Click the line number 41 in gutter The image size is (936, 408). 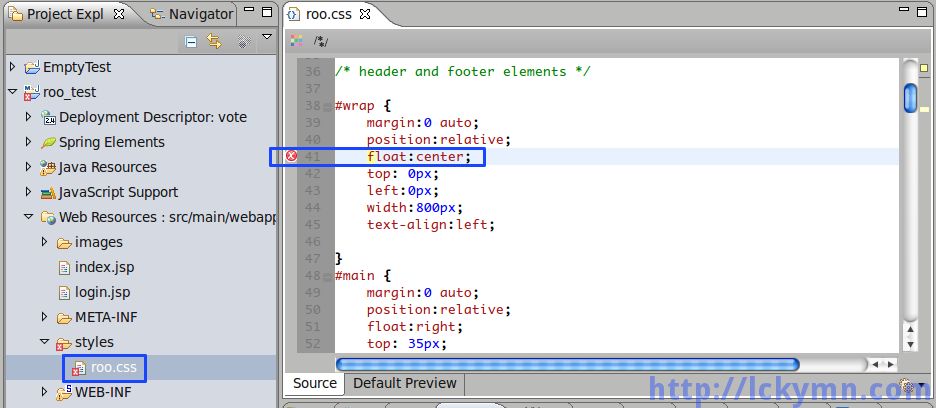[313, 157]
